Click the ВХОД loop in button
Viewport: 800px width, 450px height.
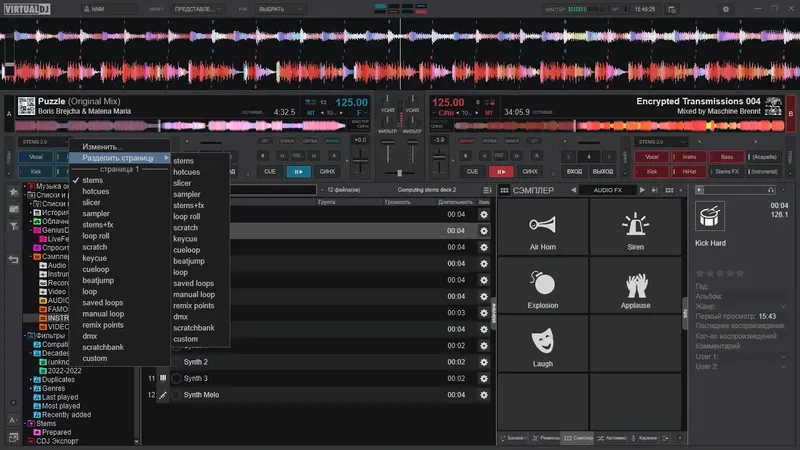(x=574, y=171)
